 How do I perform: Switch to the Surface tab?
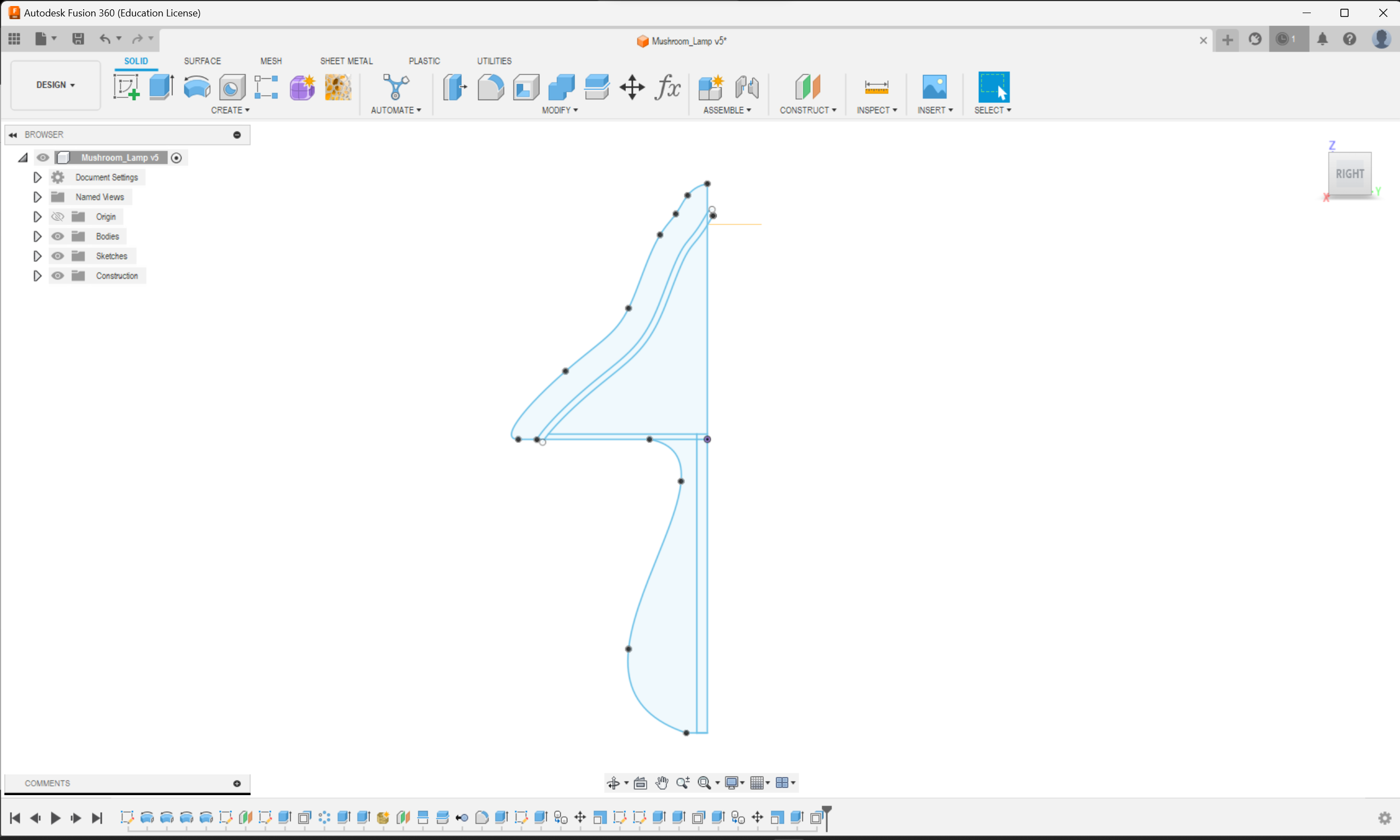[201, 61]
